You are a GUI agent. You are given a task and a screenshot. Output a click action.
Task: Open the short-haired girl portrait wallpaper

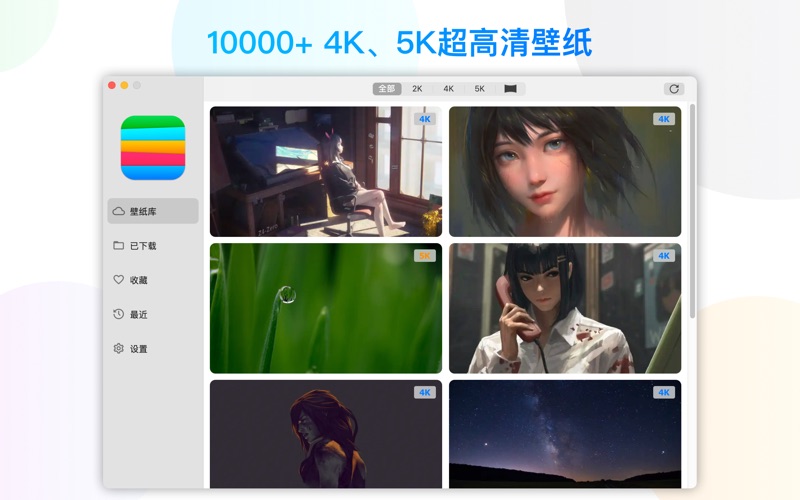coord(565,171)
